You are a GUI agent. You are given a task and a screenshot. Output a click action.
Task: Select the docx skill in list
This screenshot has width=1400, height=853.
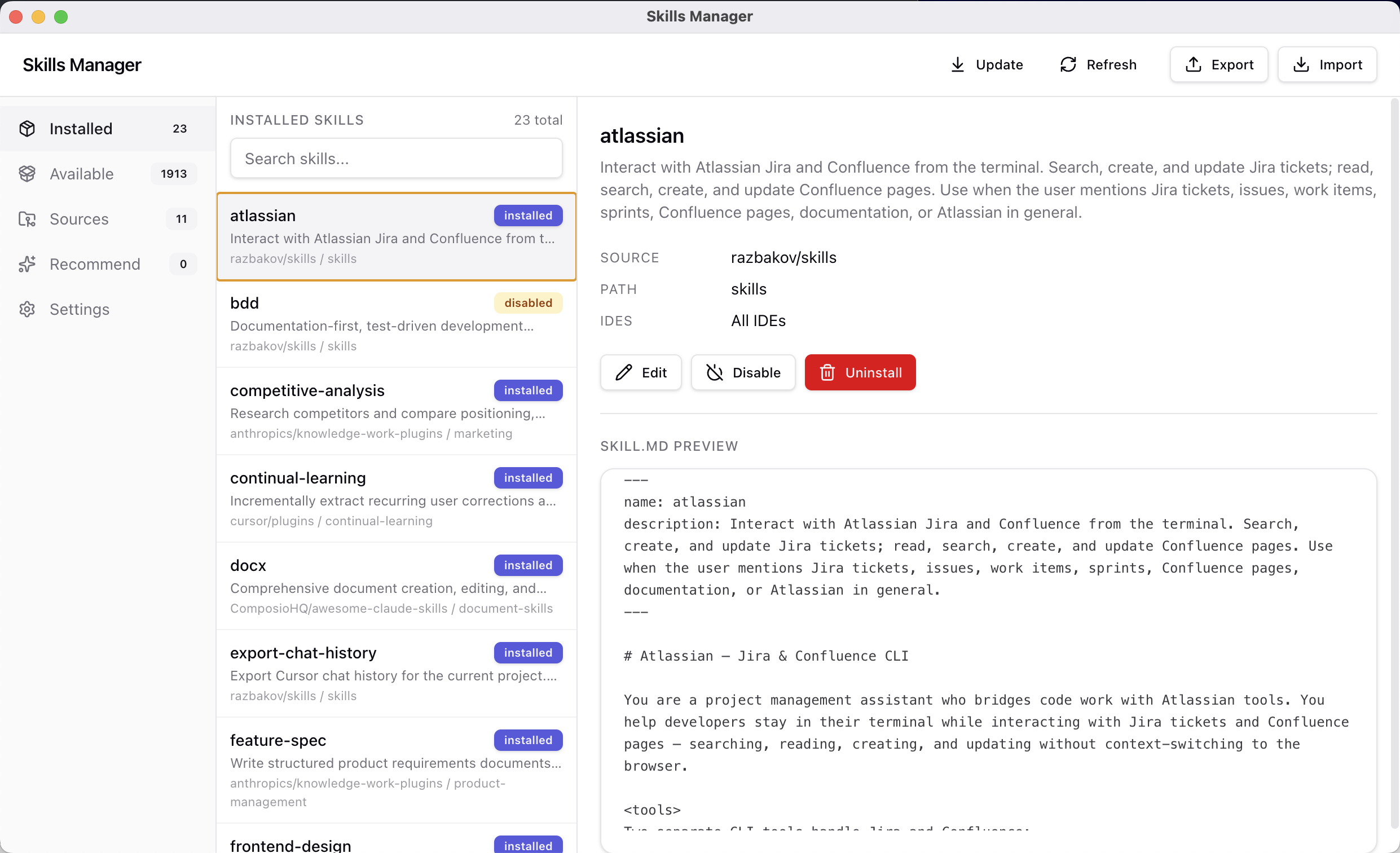point(396,587)
